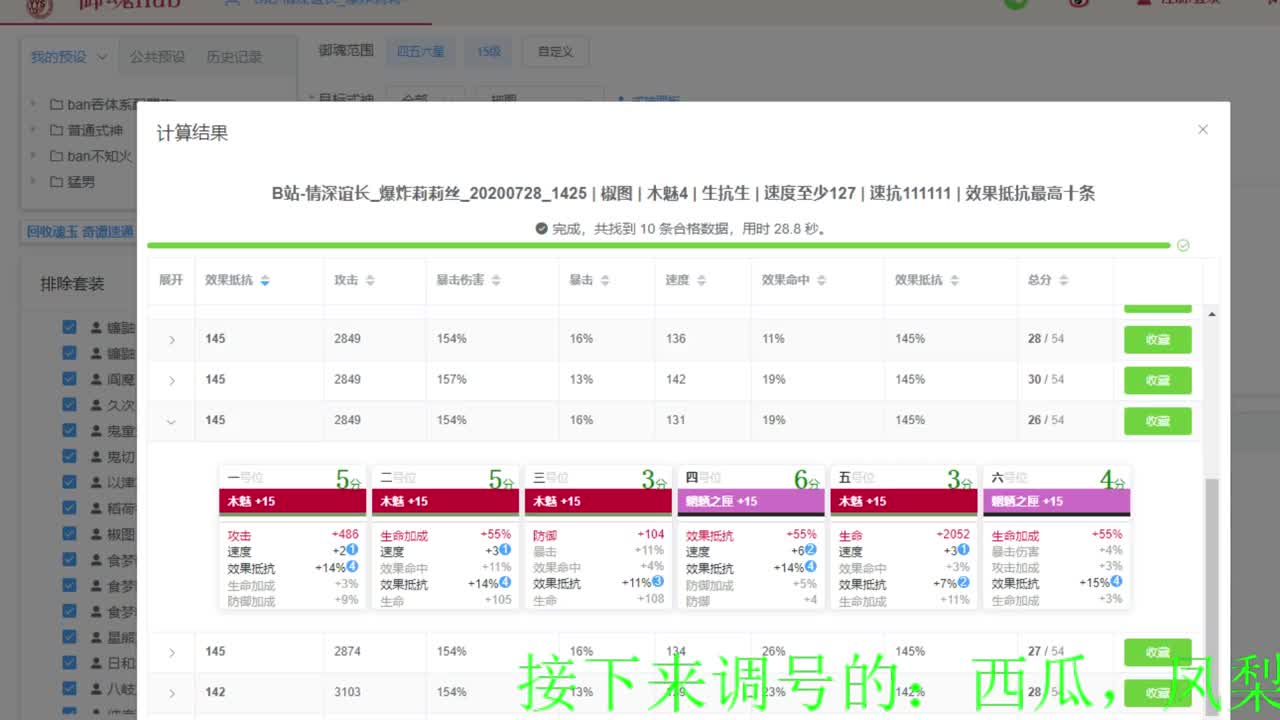Image resolution: width=1280 pixels, height=720 pixels.
Task: Click 效果抵抗 +11% badge in 三号位 card
Action: pos(658,581)
